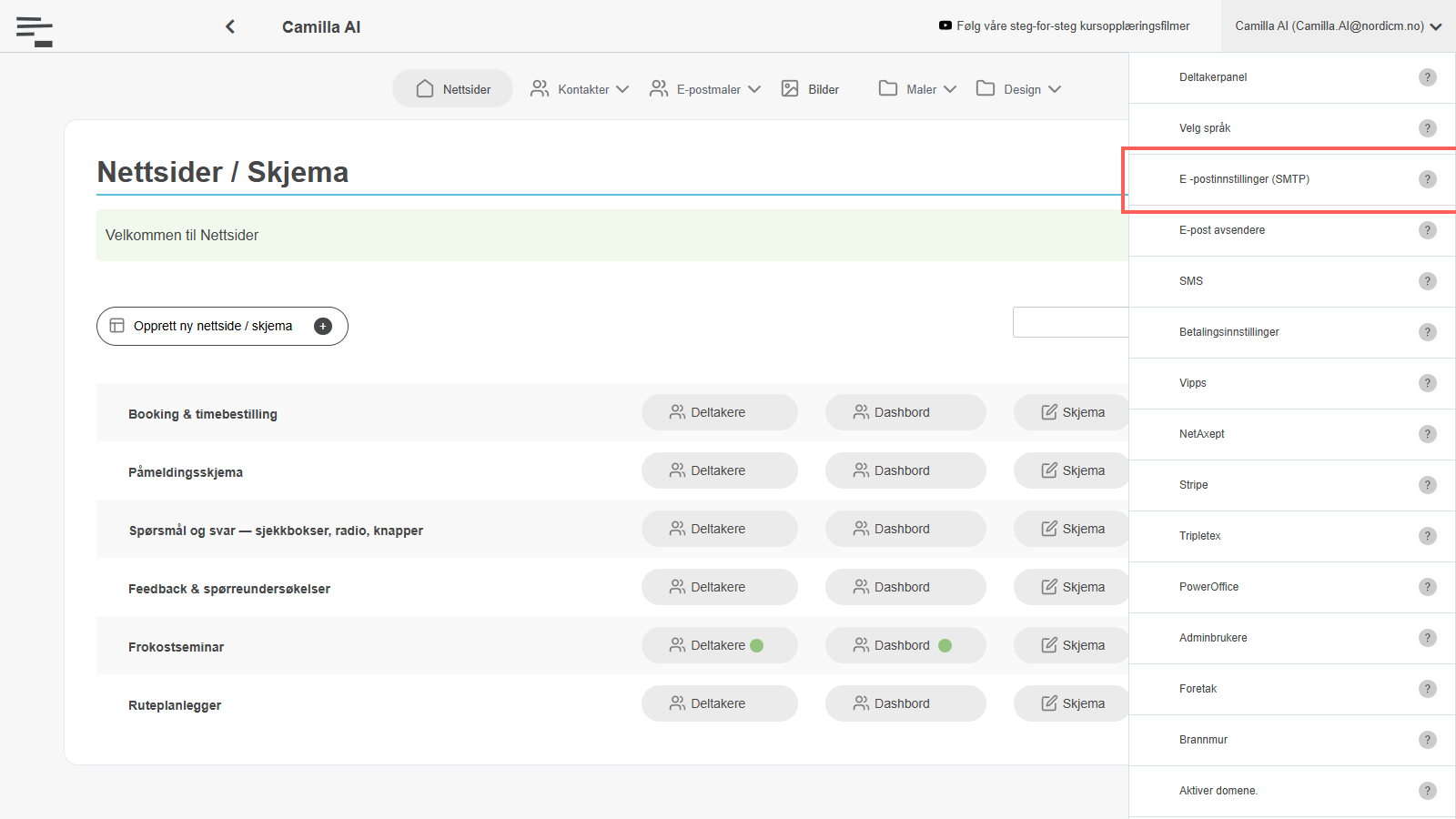Click the Bilder image icon in navigation
Viewport: 1456px width, 819px height.
click(x=790, y=88)
